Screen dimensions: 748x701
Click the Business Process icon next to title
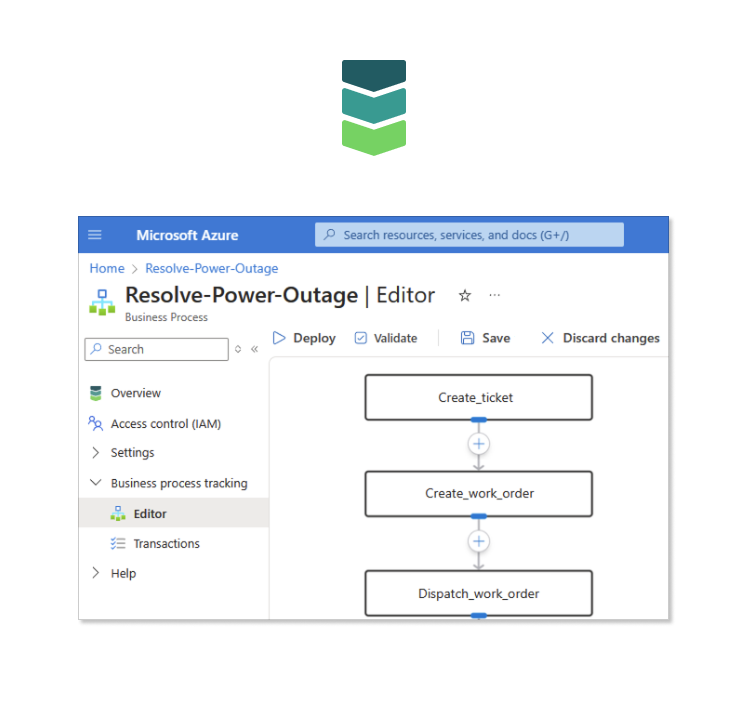[102, 302]
